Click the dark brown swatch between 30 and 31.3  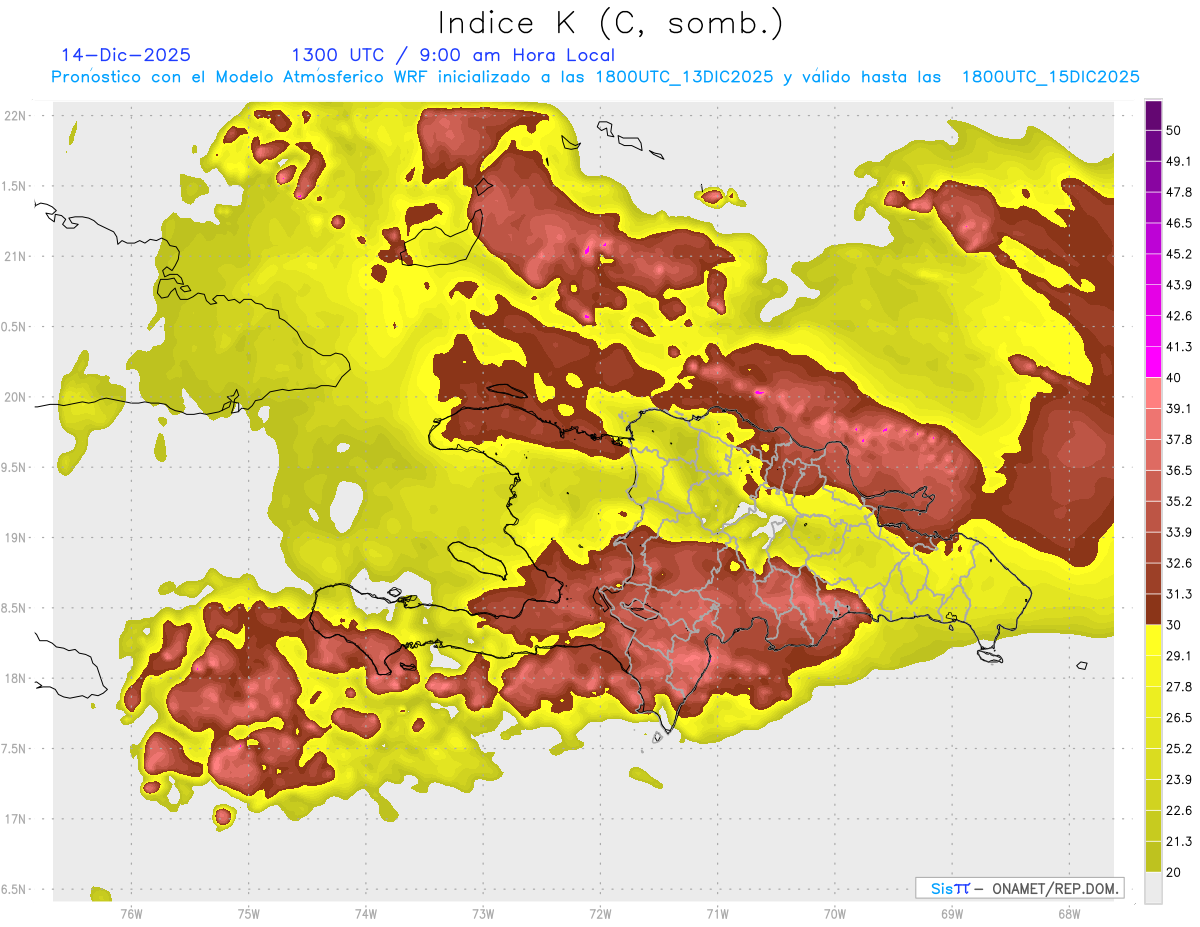tap(1153, 609)
